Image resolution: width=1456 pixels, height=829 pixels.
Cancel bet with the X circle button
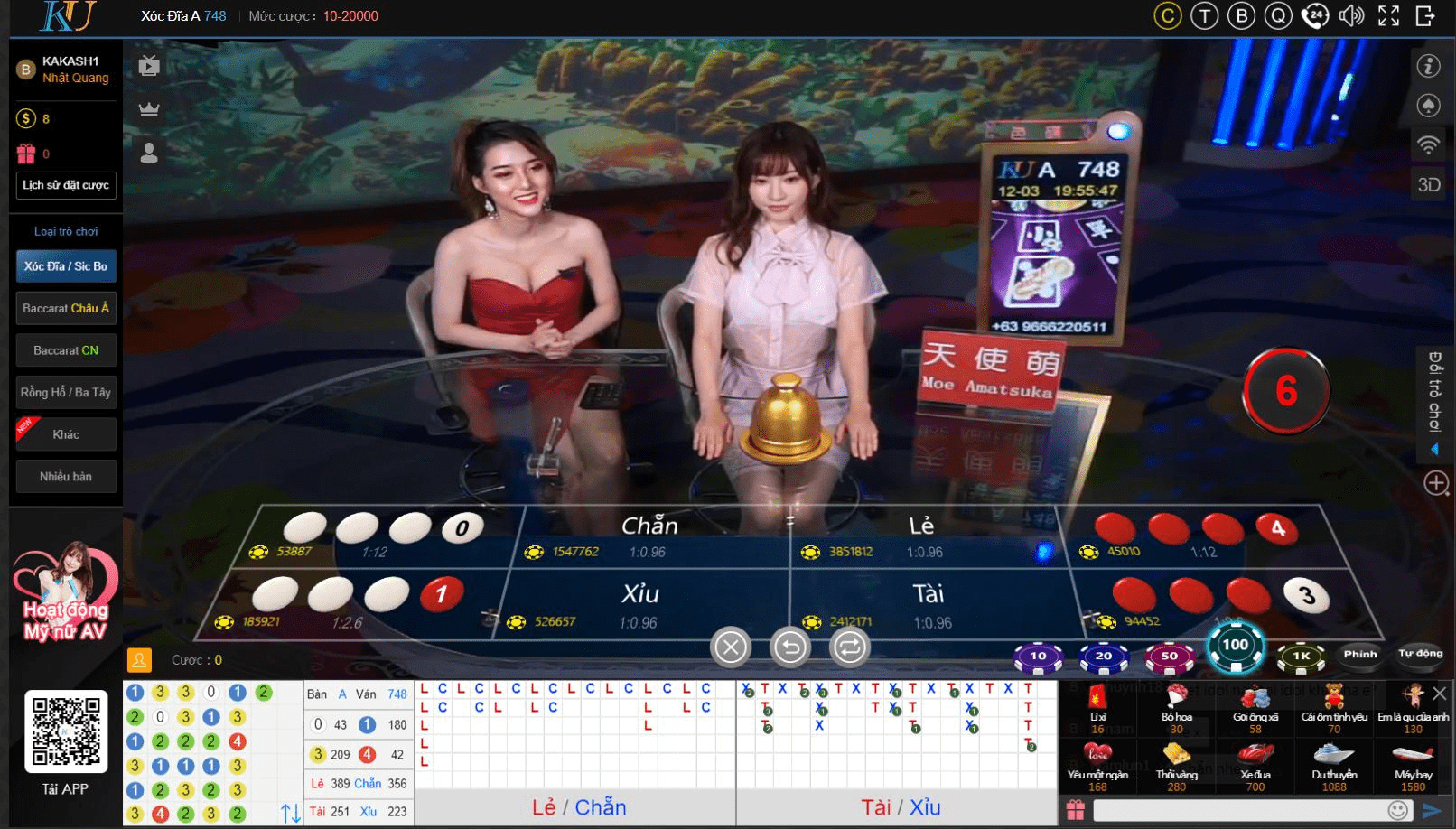click(x=731, y=647)
